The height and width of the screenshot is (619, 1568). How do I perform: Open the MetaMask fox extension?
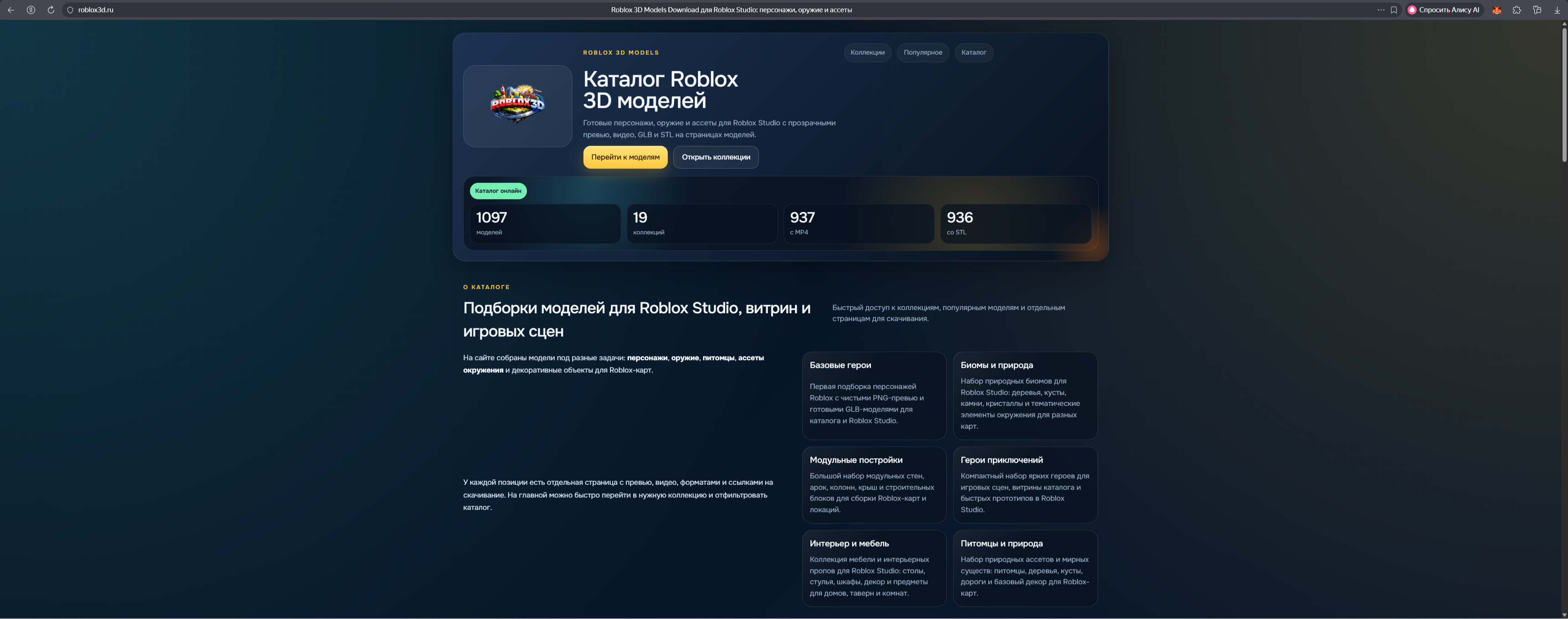coord(1497,10)
